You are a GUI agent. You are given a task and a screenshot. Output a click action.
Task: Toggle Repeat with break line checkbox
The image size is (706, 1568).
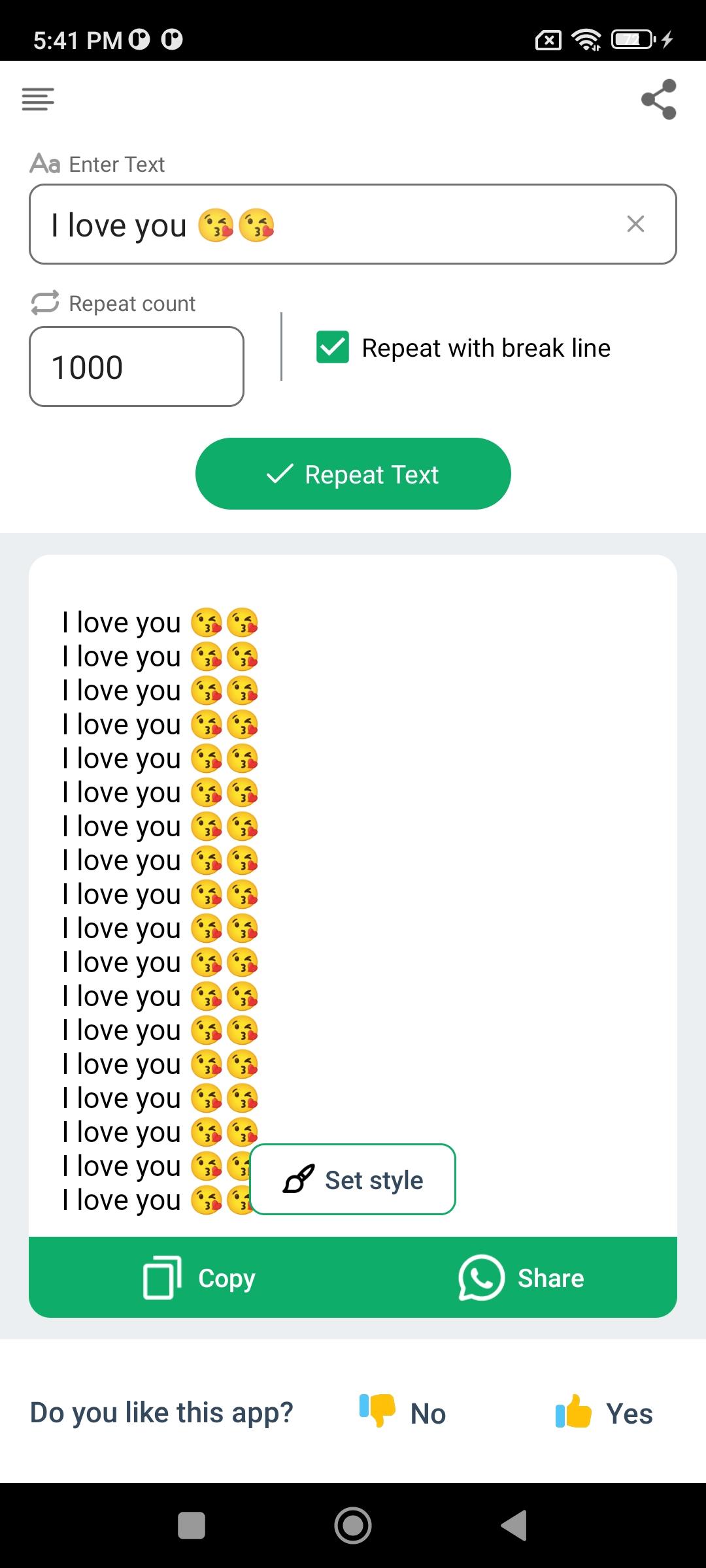click(333, 347)
